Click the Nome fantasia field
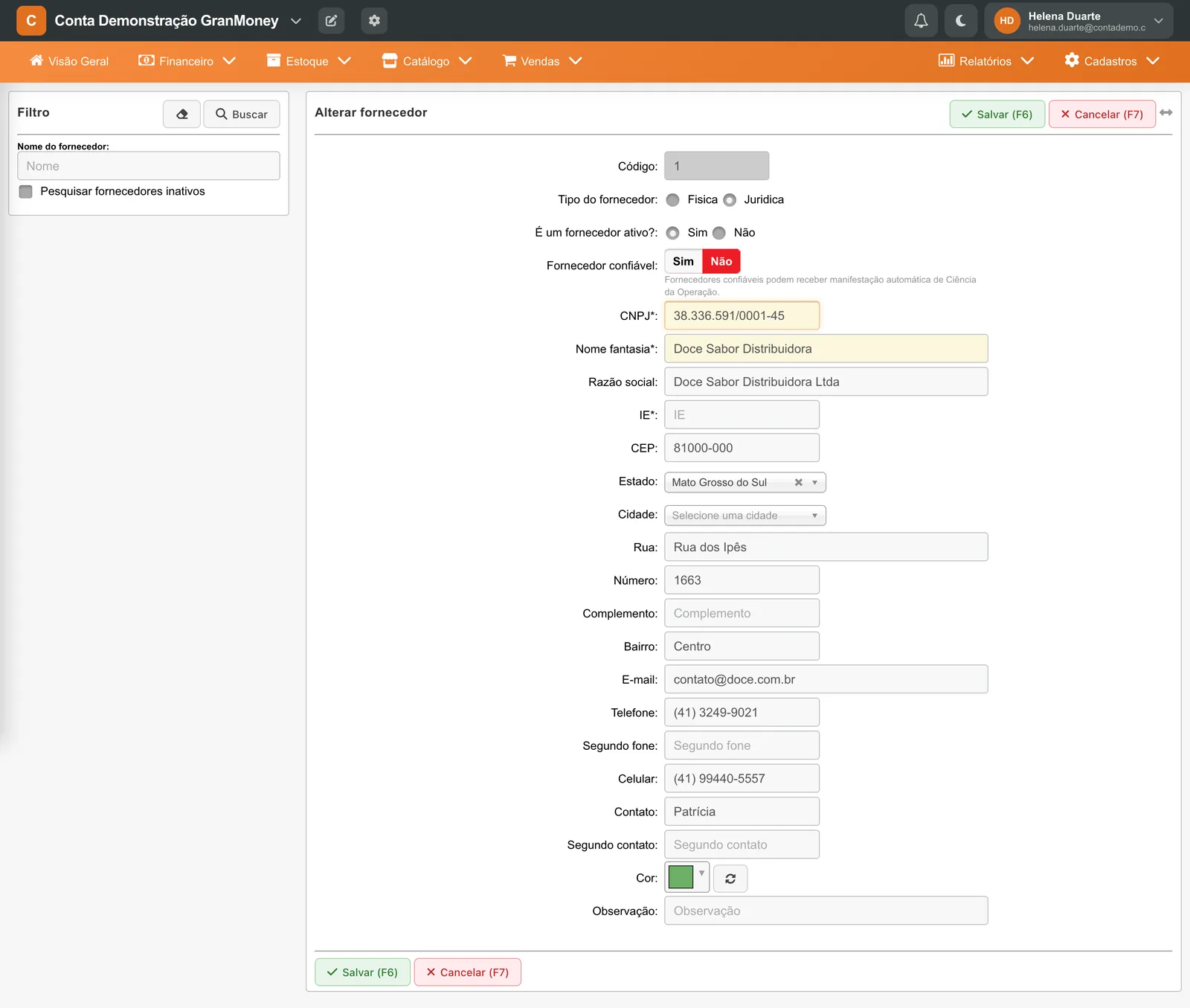Image resolution: width=1190 pixels, height=1008 pixels. click(826, 349)
